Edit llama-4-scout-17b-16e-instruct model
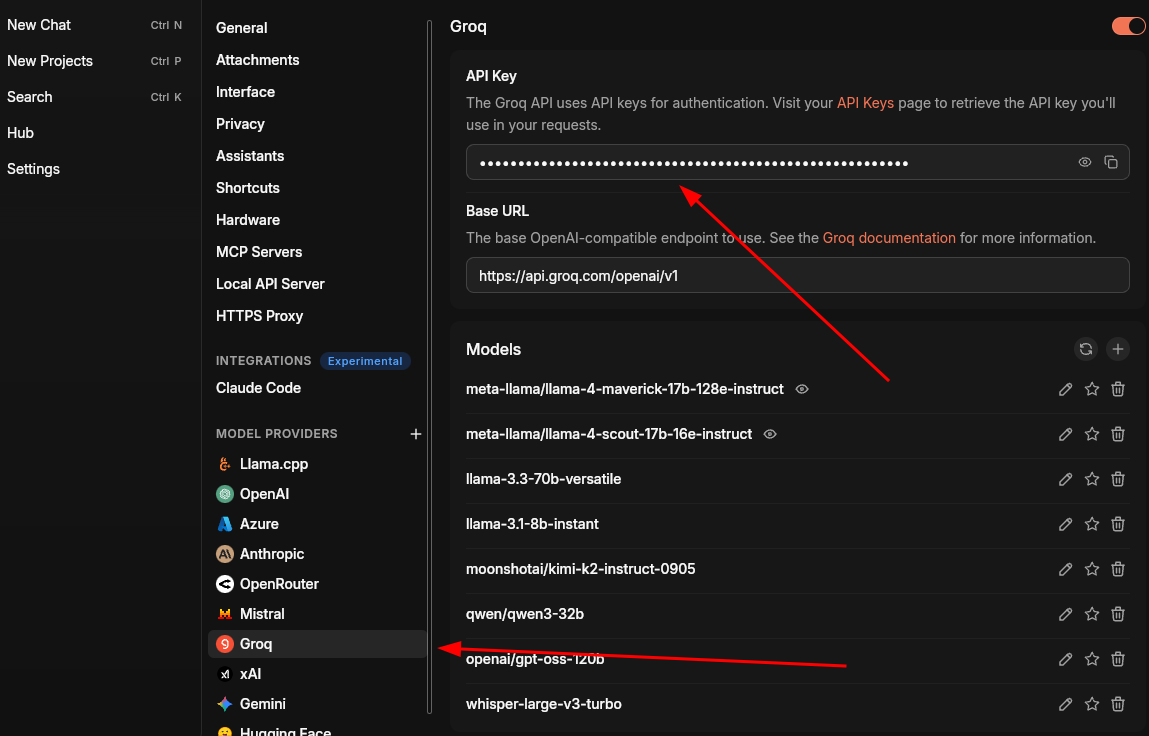Viewport: 1149px width, 736px height. [x=1065, y=434]
